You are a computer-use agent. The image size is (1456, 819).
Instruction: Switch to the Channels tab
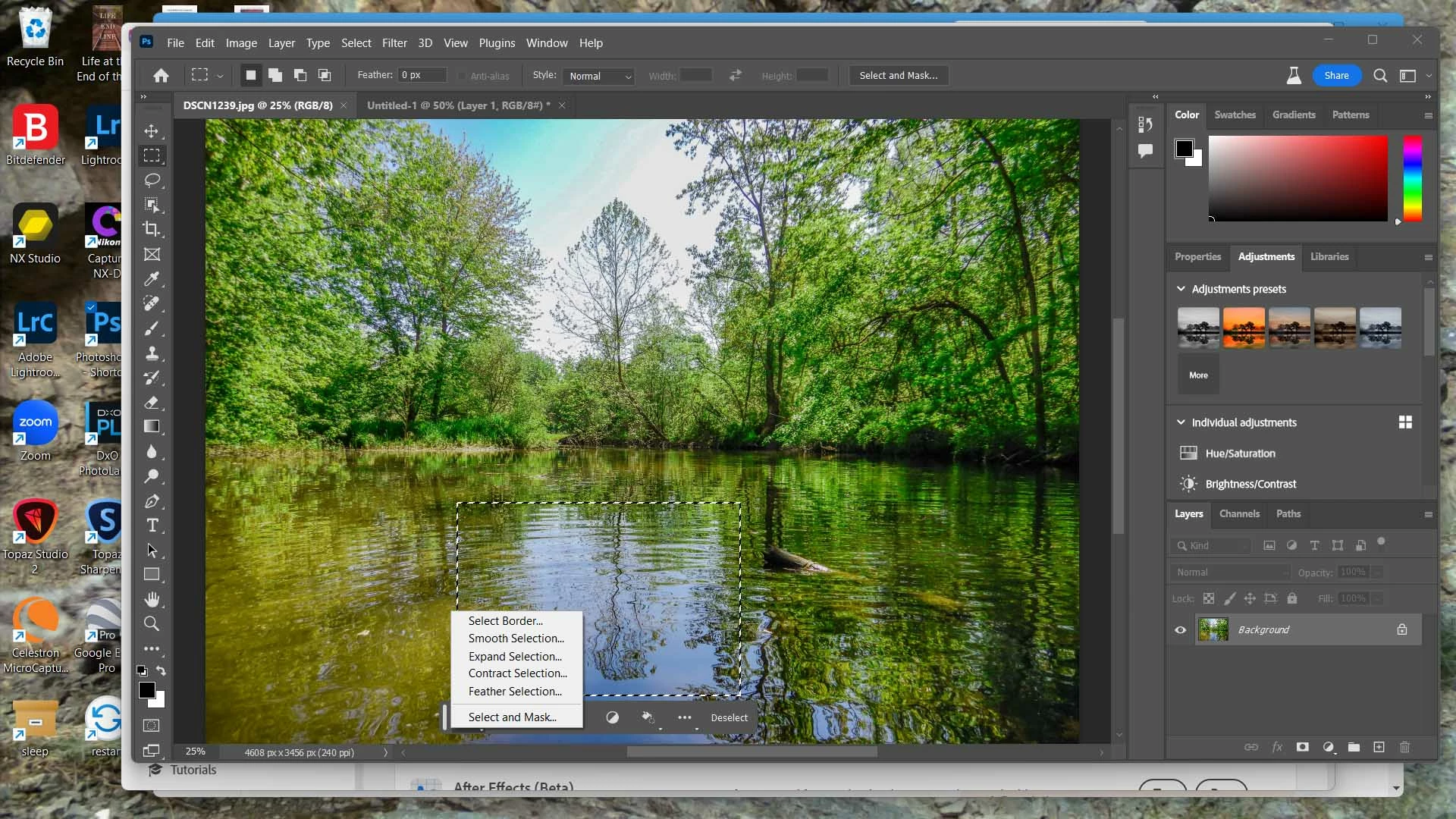(x=1239, y=513)
